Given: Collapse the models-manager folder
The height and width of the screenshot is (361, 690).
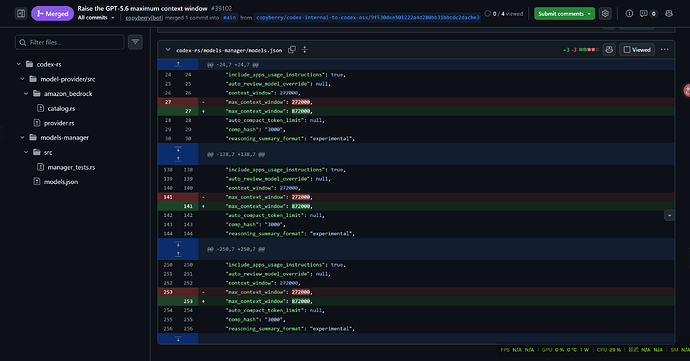Looking at the screenshot, I should [x=22, y=138].
